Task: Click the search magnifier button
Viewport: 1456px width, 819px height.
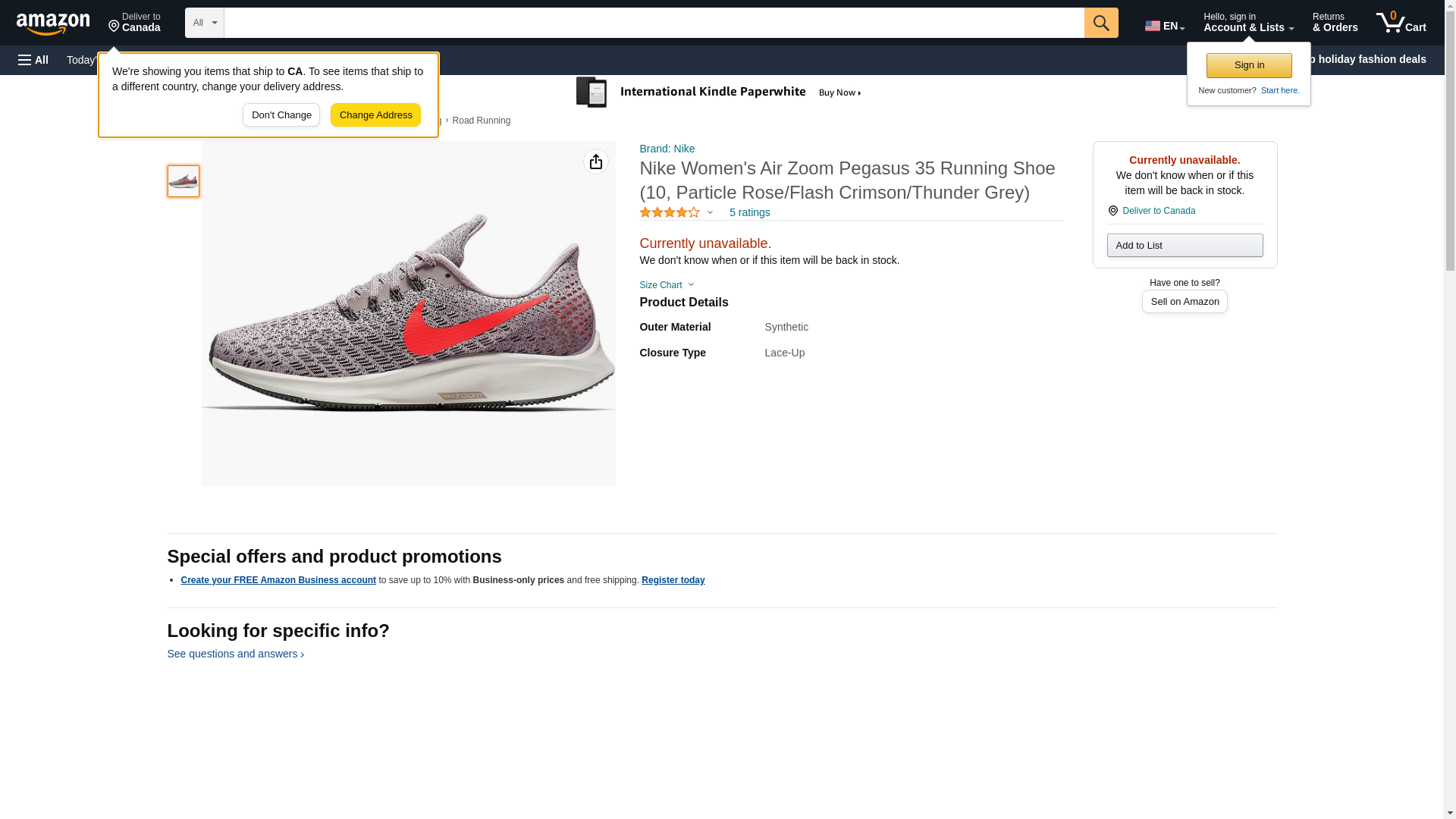Action: point(1100,23)
